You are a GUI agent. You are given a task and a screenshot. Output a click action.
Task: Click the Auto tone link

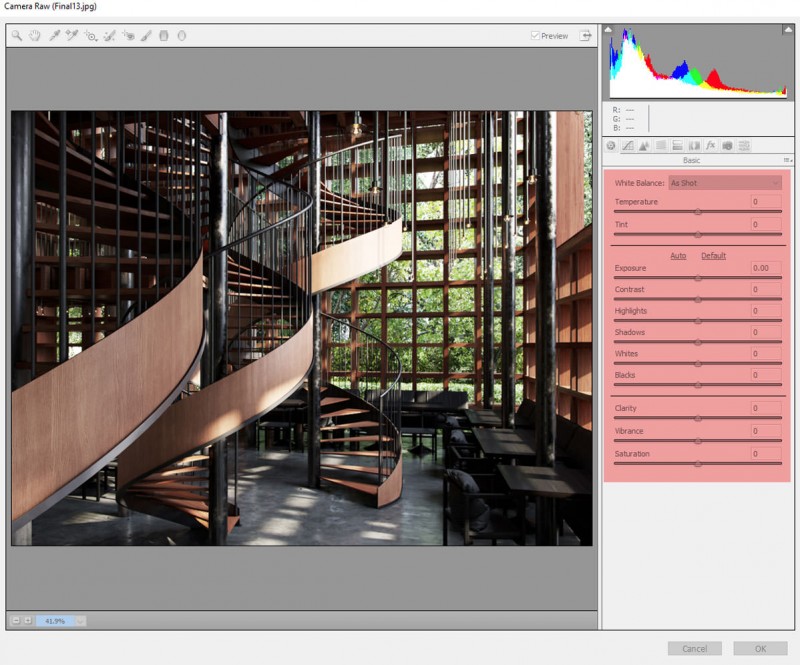tap(678, 256)
